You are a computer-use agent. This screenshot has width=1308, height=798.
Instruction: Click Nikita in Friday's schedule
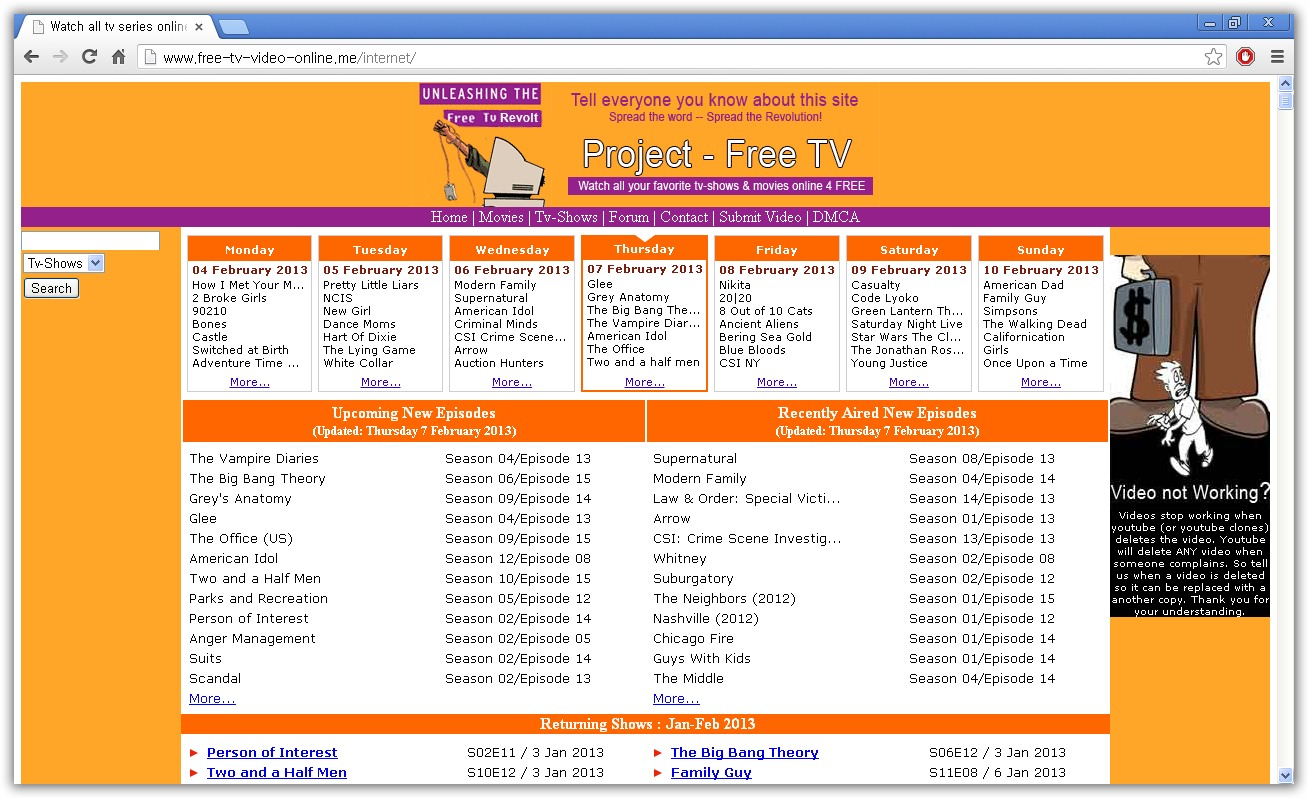pos(735,285)
